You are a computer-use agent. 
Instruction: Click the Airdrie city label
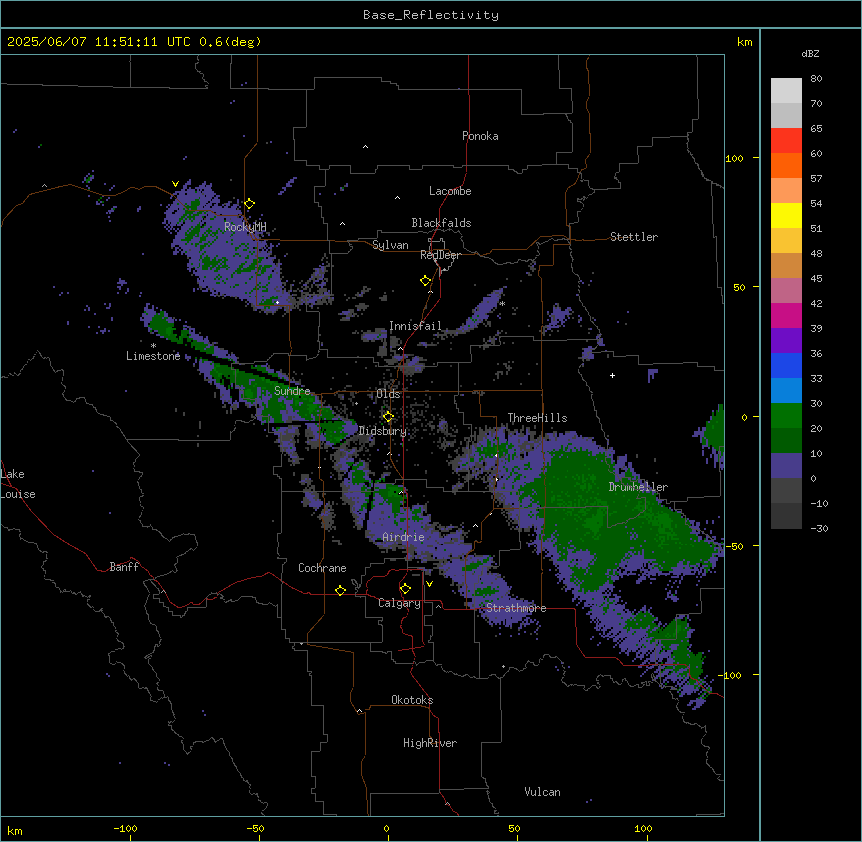coord(404,537)
